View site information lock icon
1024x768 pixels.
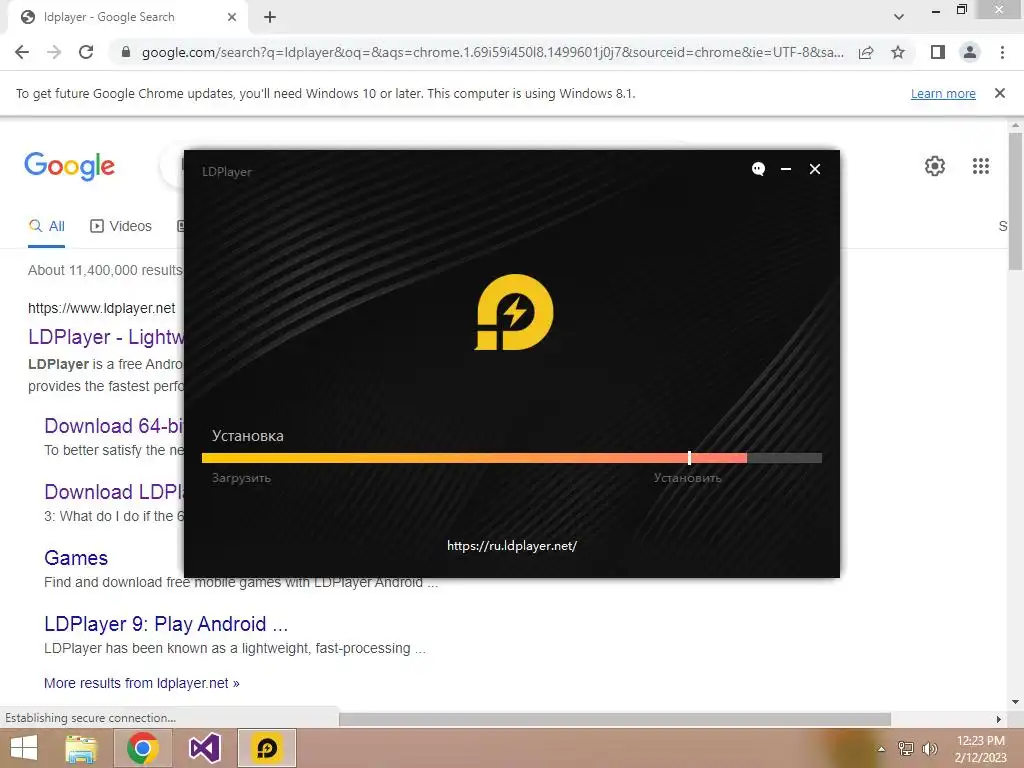pyautogui.click(x=126, y=52)
